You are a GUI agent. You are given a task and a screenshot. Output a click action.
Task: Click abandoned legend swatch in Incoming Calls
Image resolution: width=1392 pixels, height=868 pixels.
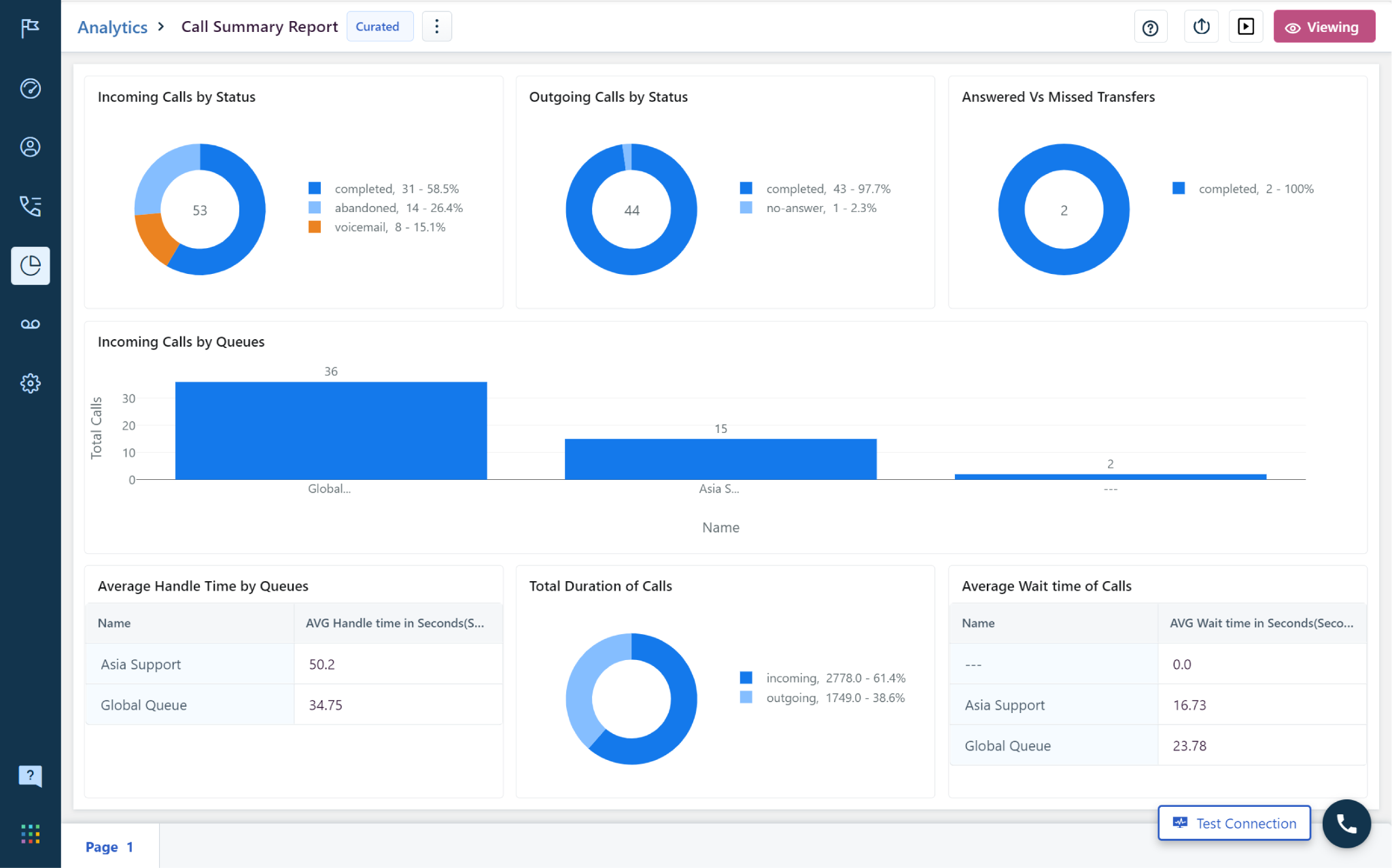(315, 207)
